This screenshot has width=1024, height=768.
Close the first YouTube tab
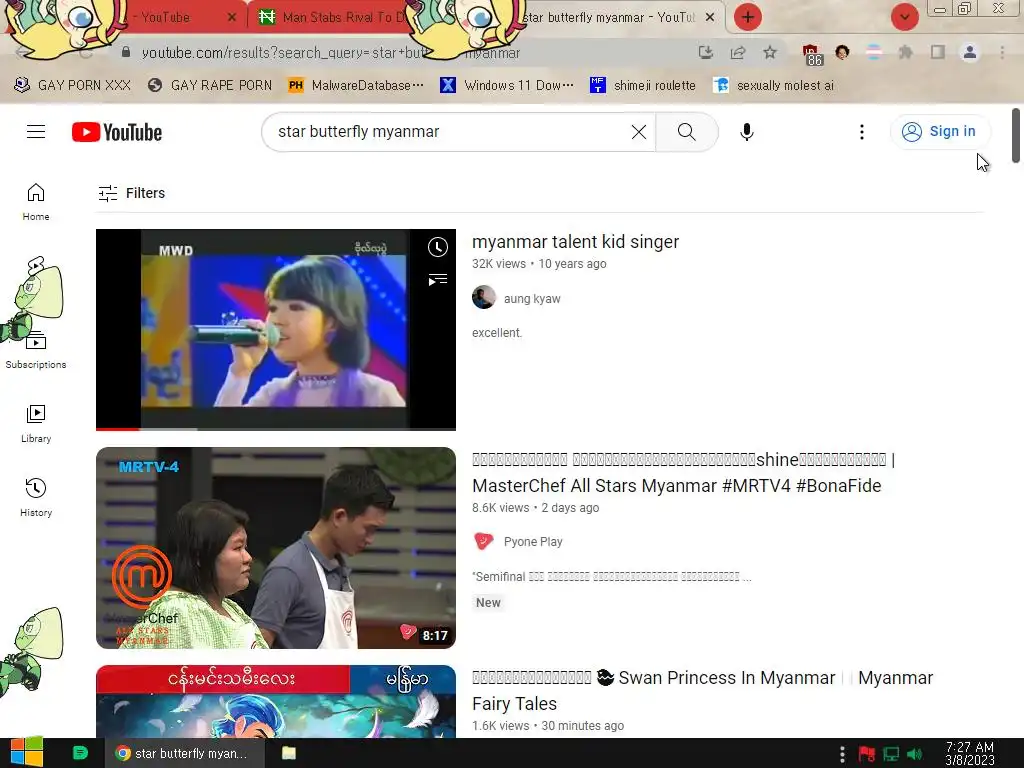(x=232, y=18)
